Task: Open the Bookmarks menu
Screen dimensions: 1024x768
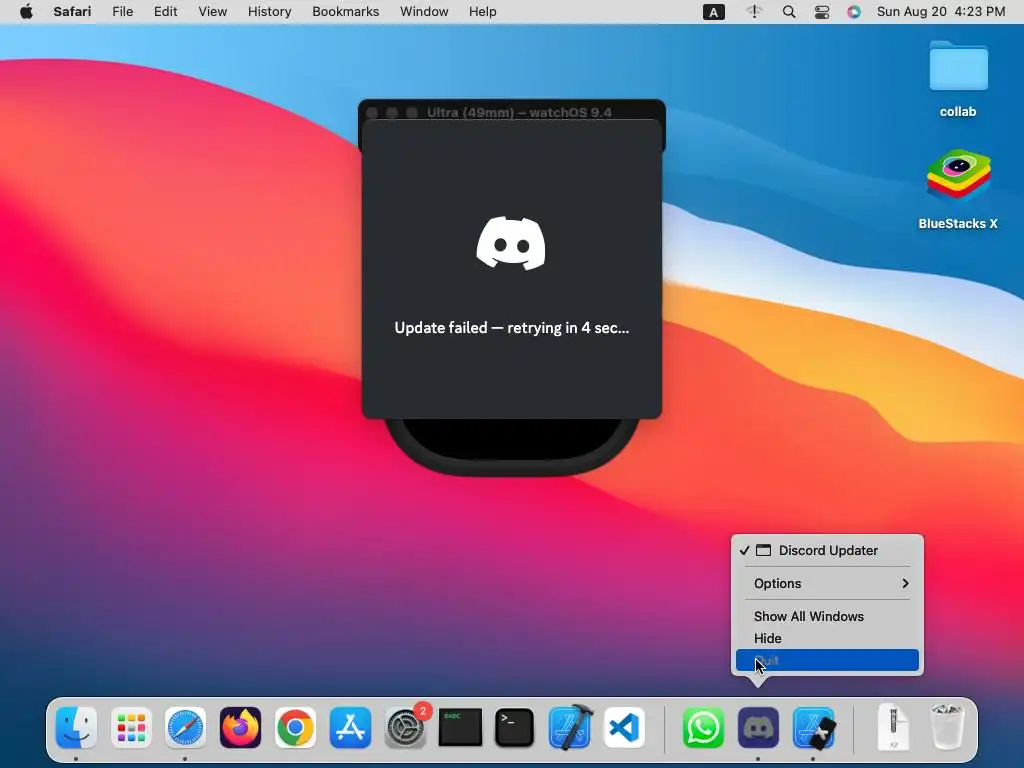Action: (x=345, y=12)
